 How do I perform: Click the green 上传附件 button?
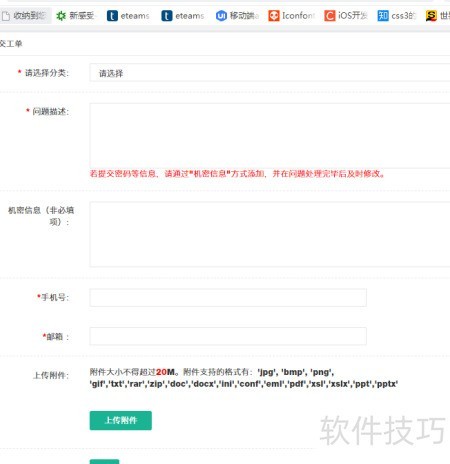(121, 420)
